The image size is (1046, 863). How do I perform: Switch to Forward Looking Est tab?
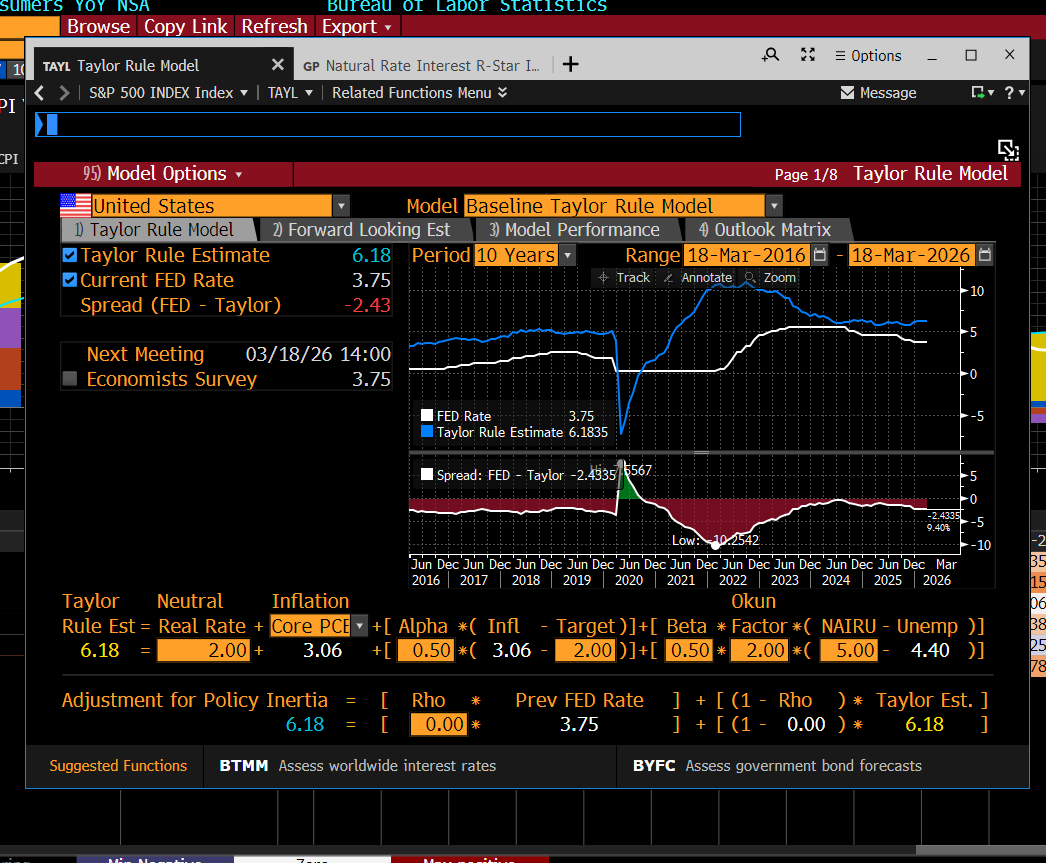click(366, 229)
